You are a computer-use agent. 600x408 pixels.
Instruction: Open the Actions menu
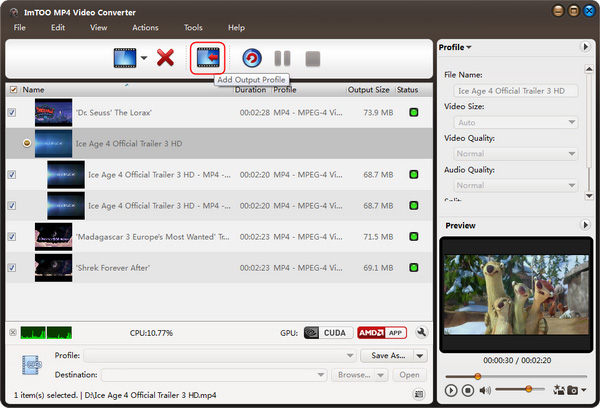[x=145, y=28]
